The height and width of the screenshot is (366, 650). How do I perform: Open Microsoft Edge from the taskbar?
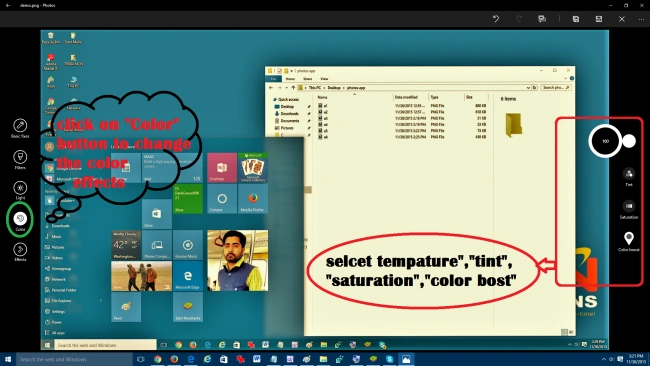(x=191, y=359)
